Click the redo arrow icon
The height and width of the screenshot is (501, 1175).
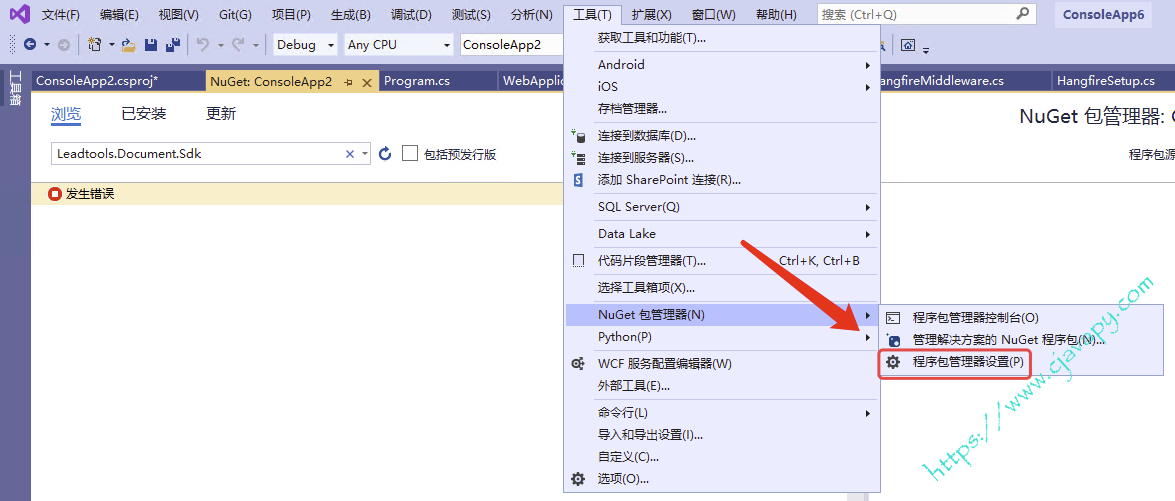pos(238,45)
